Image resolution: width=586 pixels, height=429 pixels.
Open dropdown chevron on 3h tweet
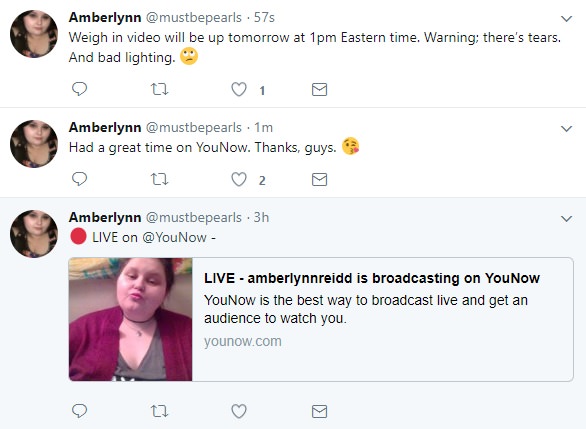click(567, 219)
